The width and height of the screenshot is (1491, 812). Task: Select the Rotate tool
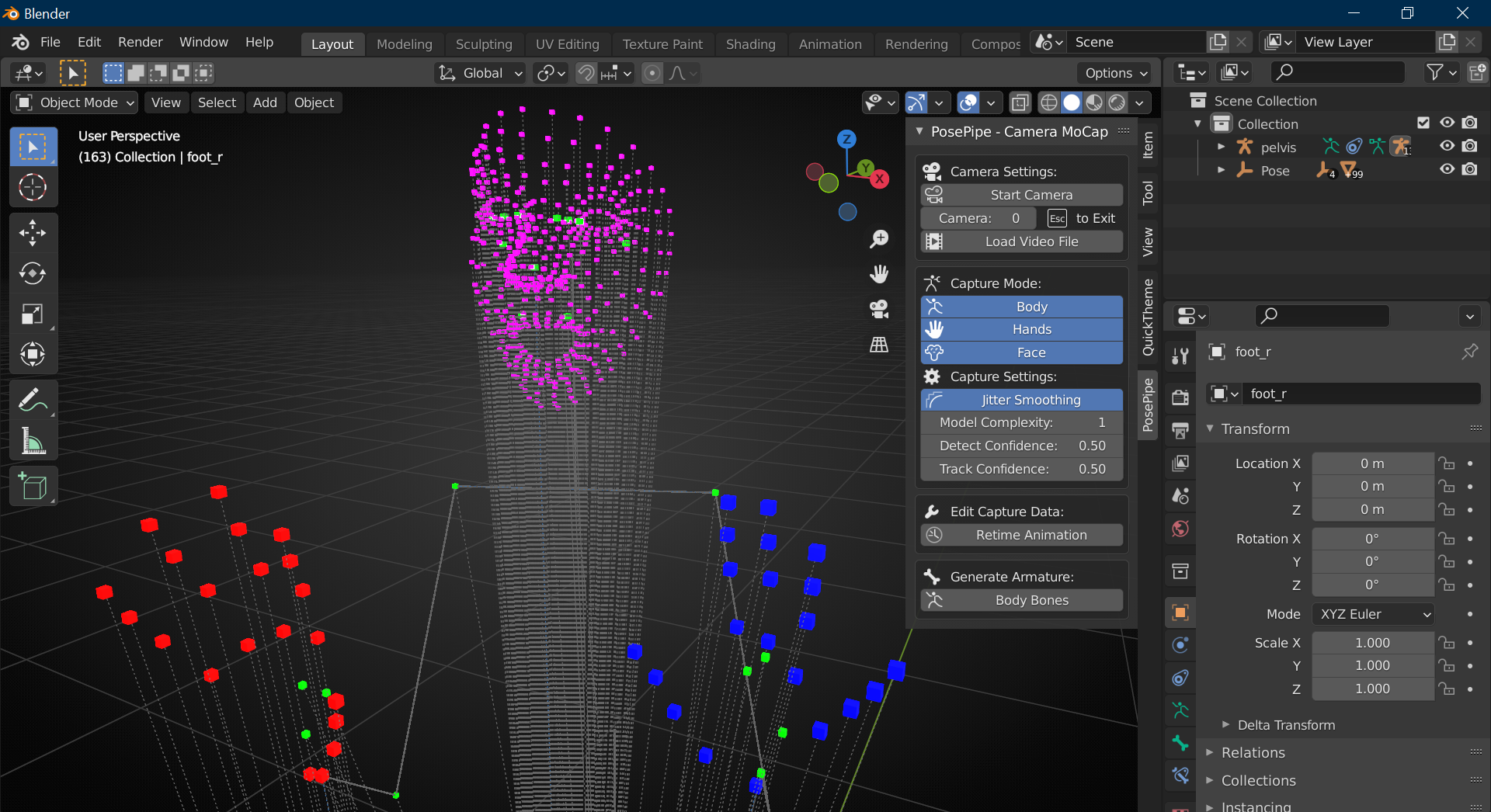33,273
